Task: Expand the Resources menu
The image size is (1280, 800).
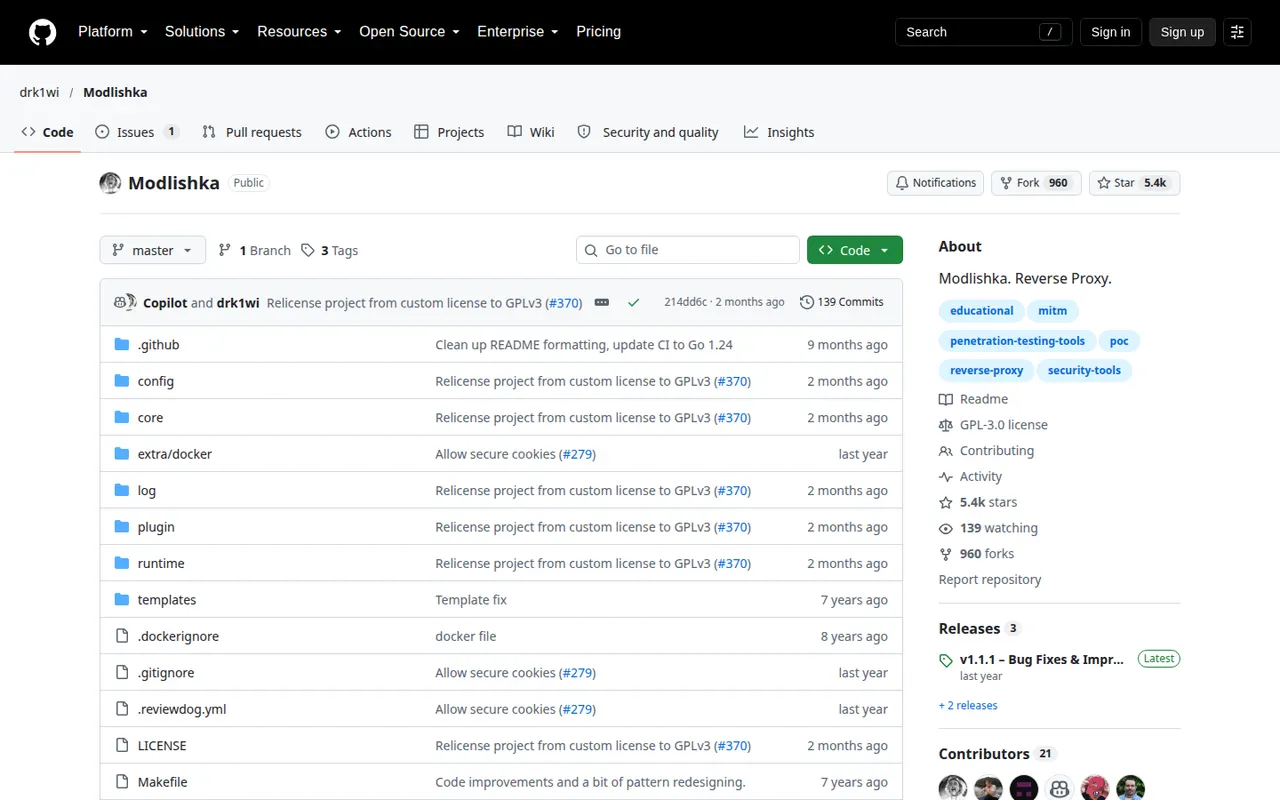Action: [299, 32]
